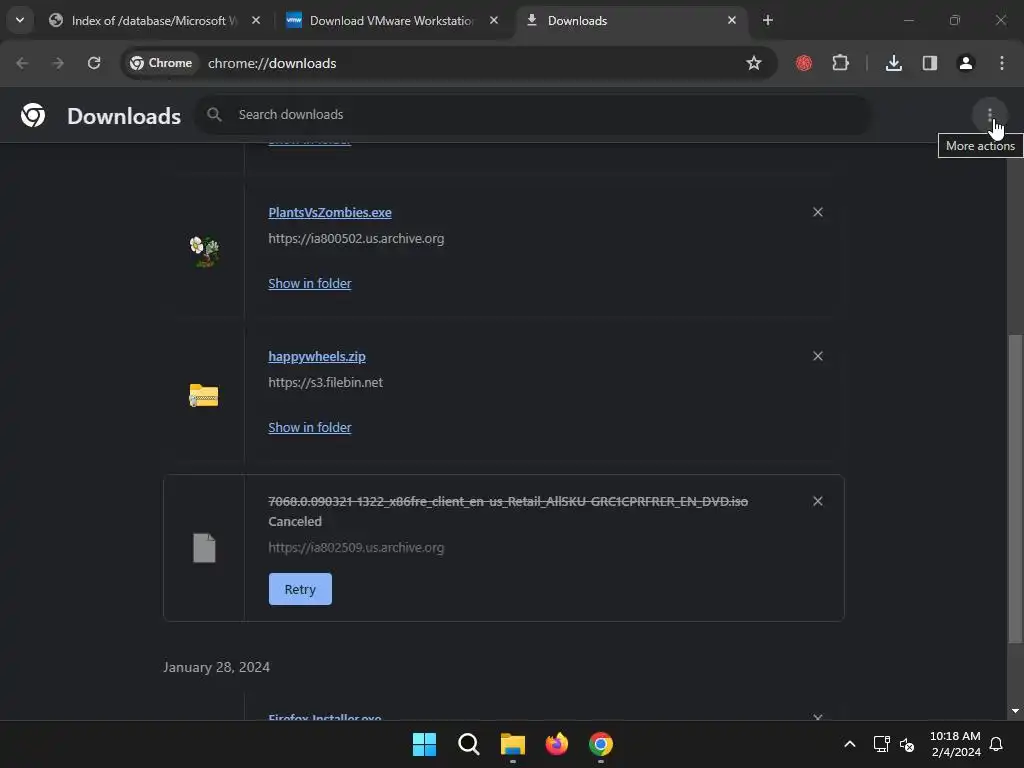Click the scrollbar down arrow
Image resolution: width=1024 pixels, height=768 pixels.
click(1015, 711)
